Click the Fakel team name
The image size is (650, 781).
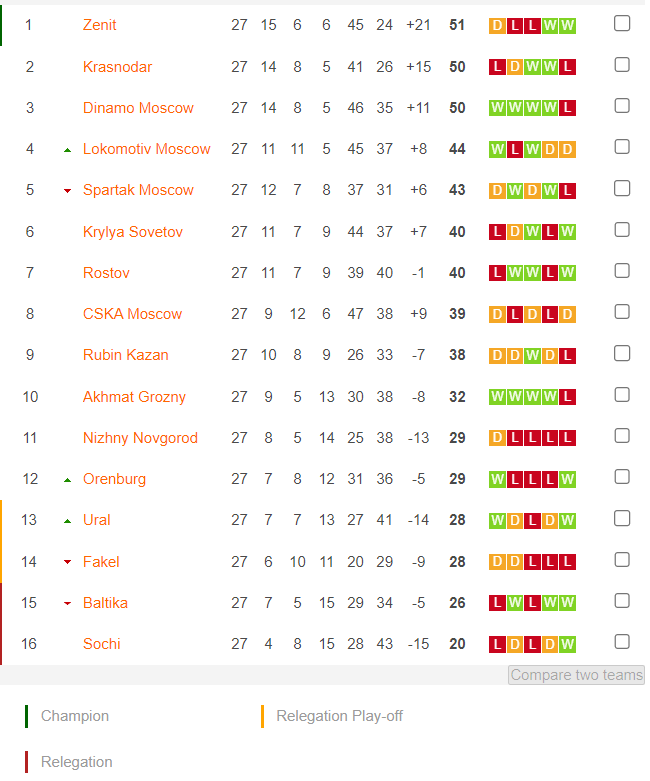pyautogui.click(x=101, y=562)
